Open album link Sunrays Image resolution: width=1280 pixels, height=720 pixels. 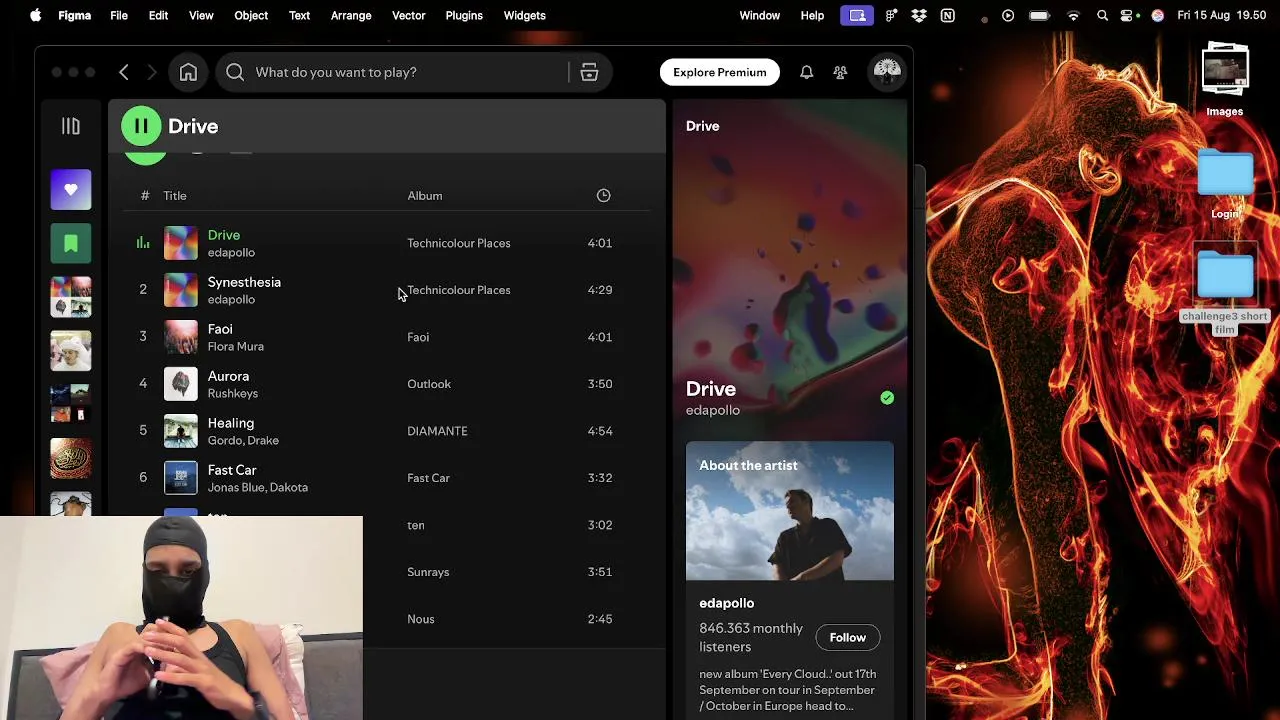click(428, 572)
